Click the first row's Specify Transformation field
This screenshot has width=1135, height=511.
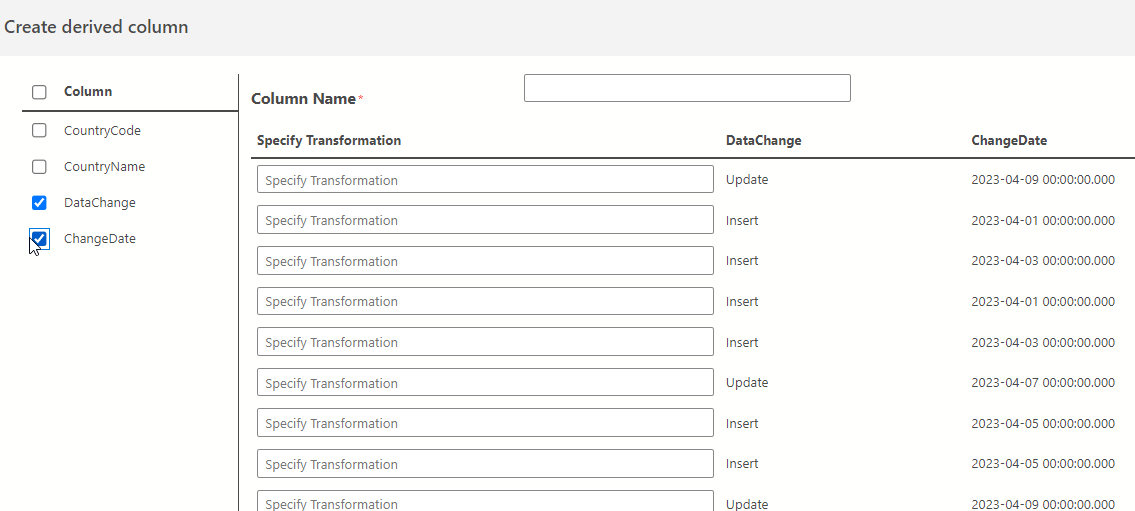click(485, 180)
